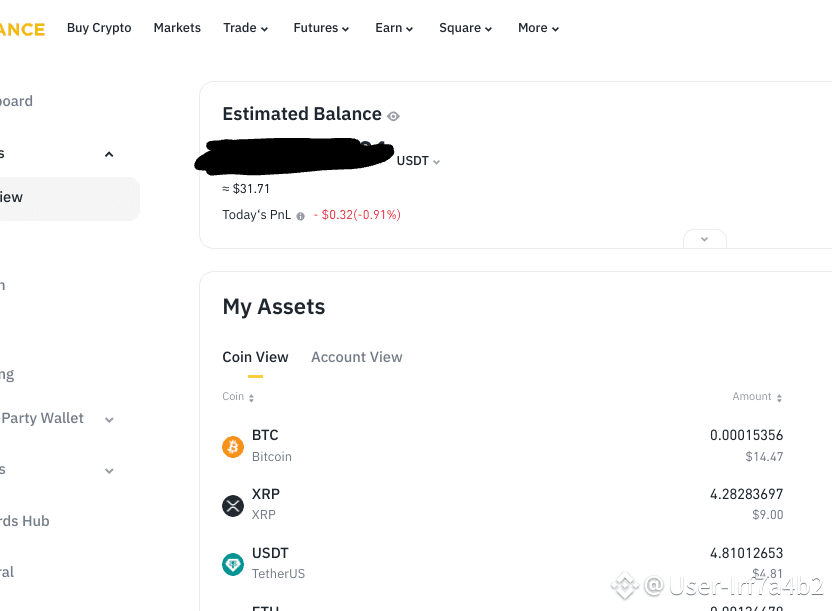Click the XRP coin icon
The image size is (832, 611).
pos(233,505)
